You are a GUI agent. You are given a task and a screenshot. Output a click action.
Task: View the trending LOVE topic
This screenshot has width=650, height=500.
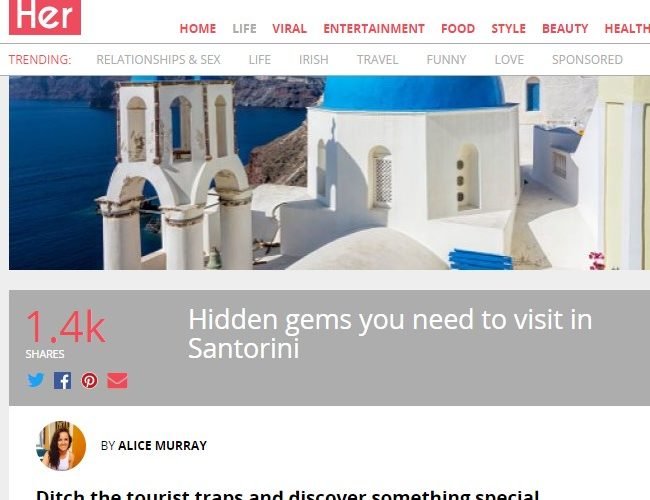pyautogui.click(x=509, y=60)
